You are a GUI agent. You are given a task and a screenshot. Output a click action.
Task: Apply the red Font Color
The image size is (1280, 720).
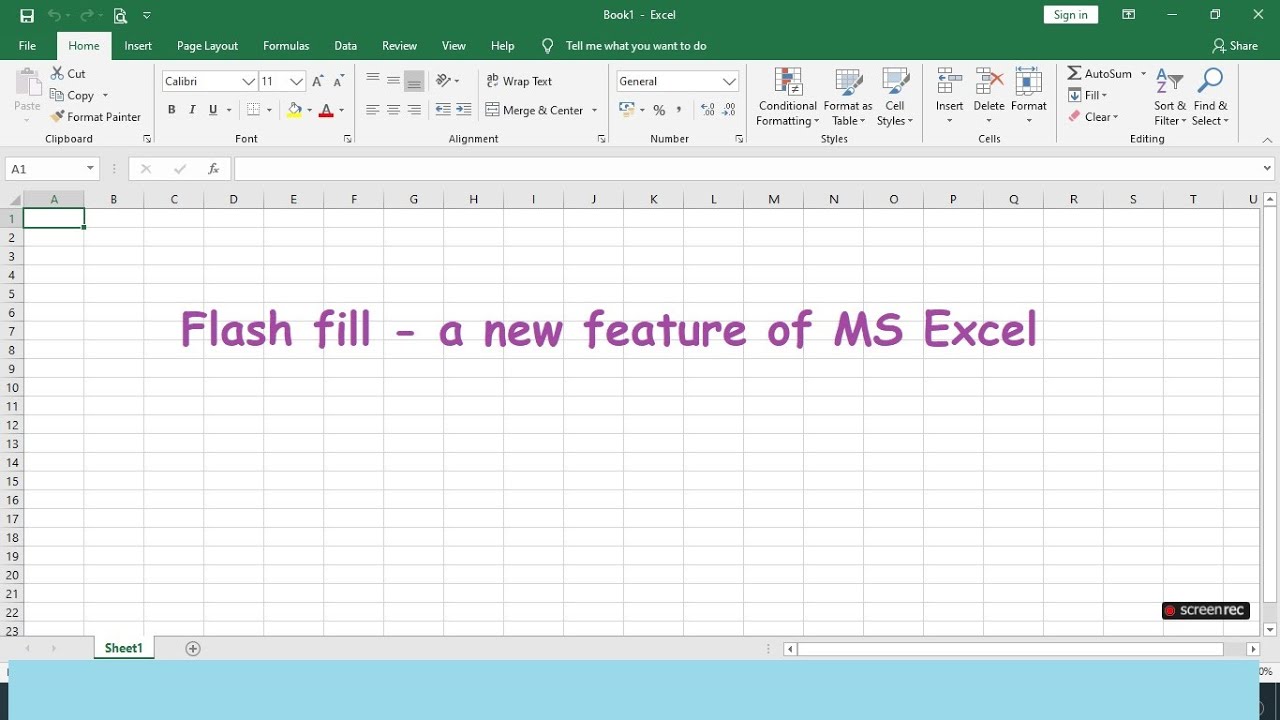(x=326, y=110)
